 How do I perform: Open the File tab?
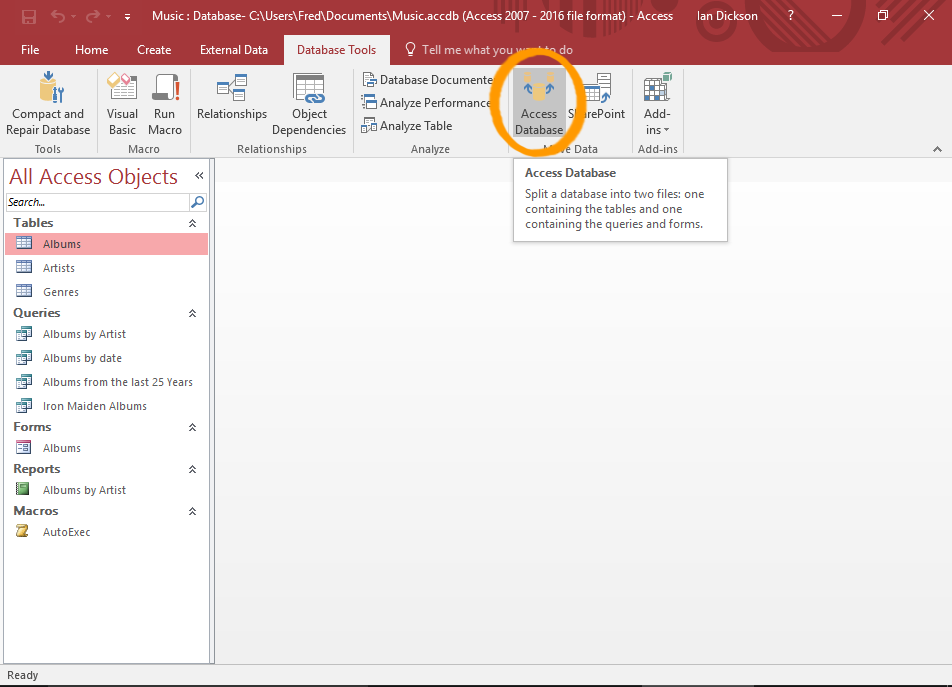point(30,50)
